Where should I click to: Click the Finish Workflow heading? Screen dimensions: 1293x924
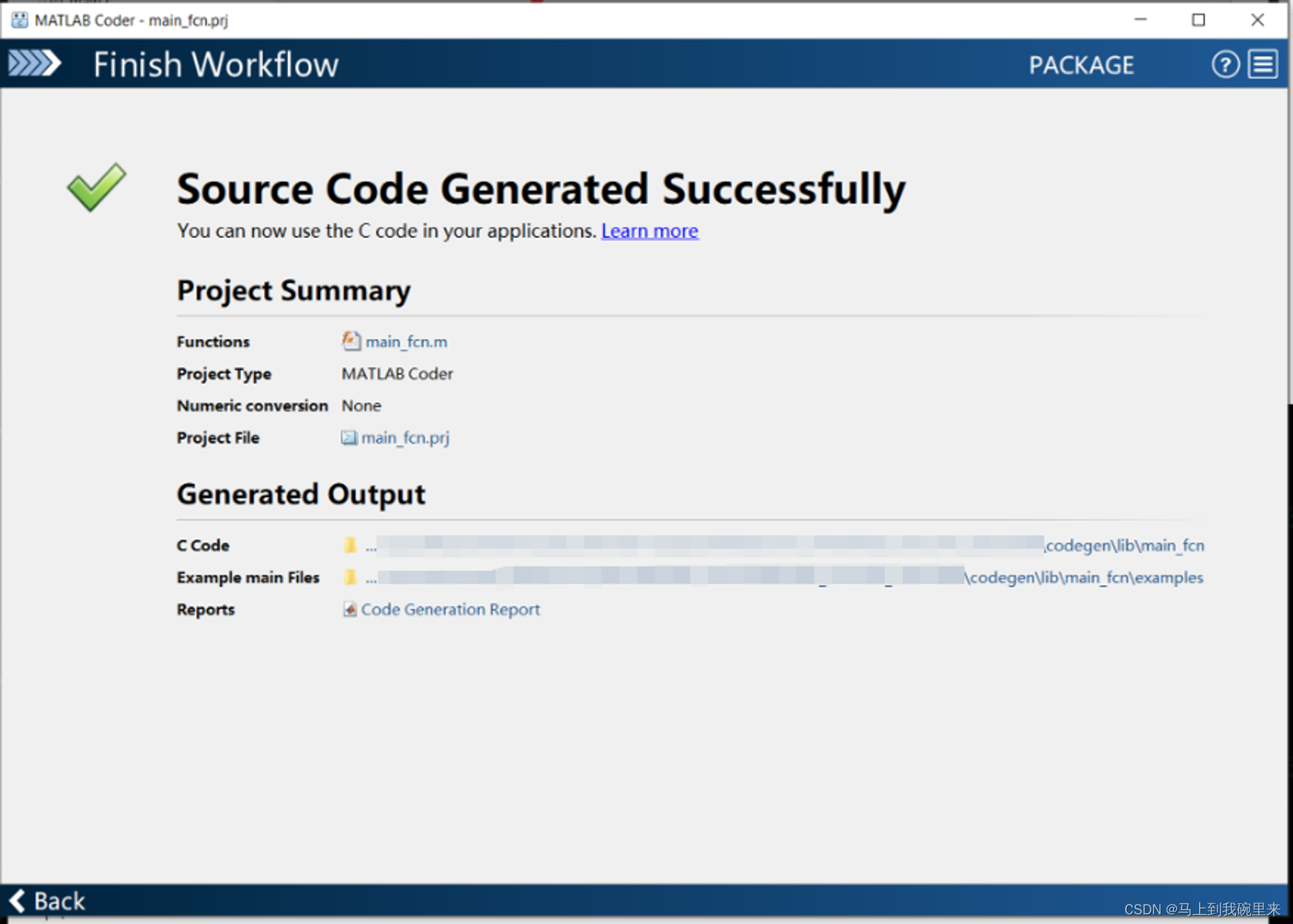coord(216,64)
